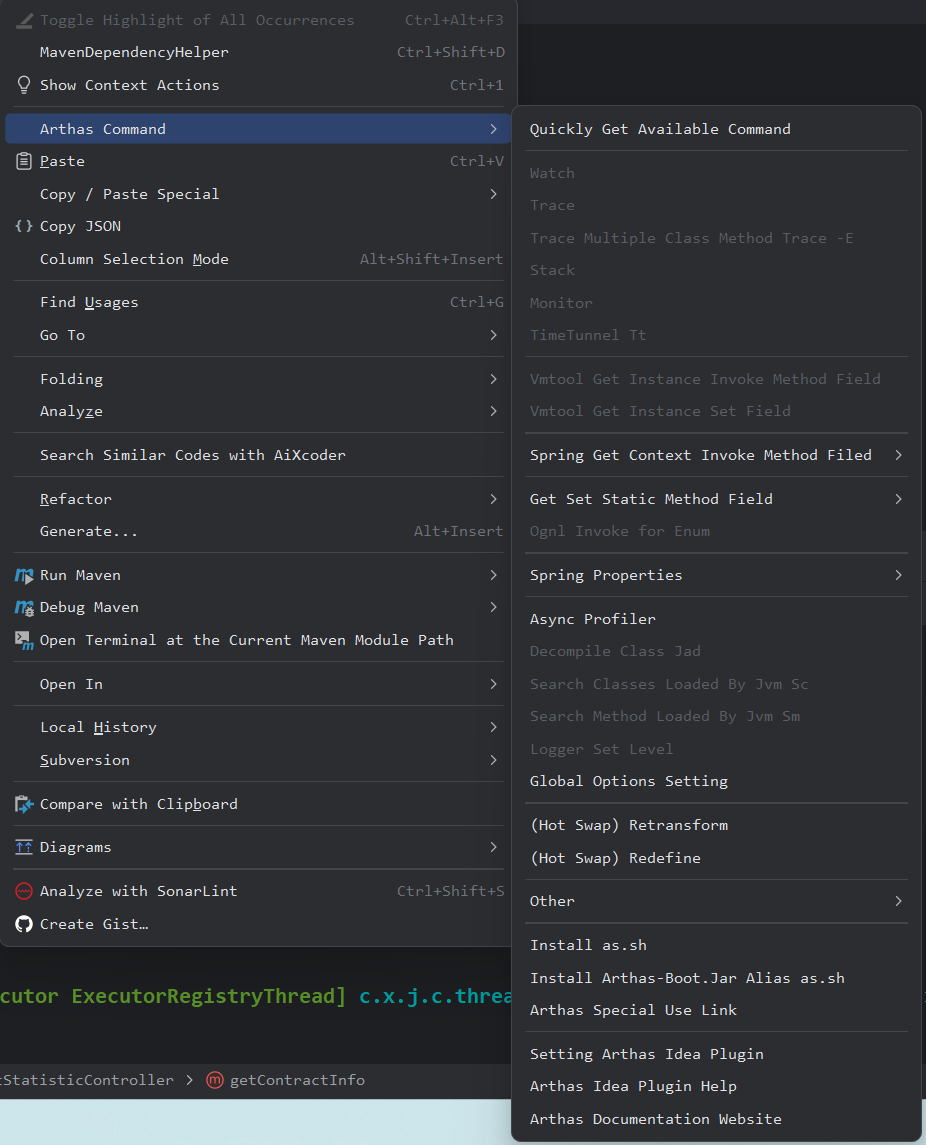The width and height of the screenshot is (926, 1145).
Task: Expand Get Set Static Method Field arrow
Action: click(898, 499)
